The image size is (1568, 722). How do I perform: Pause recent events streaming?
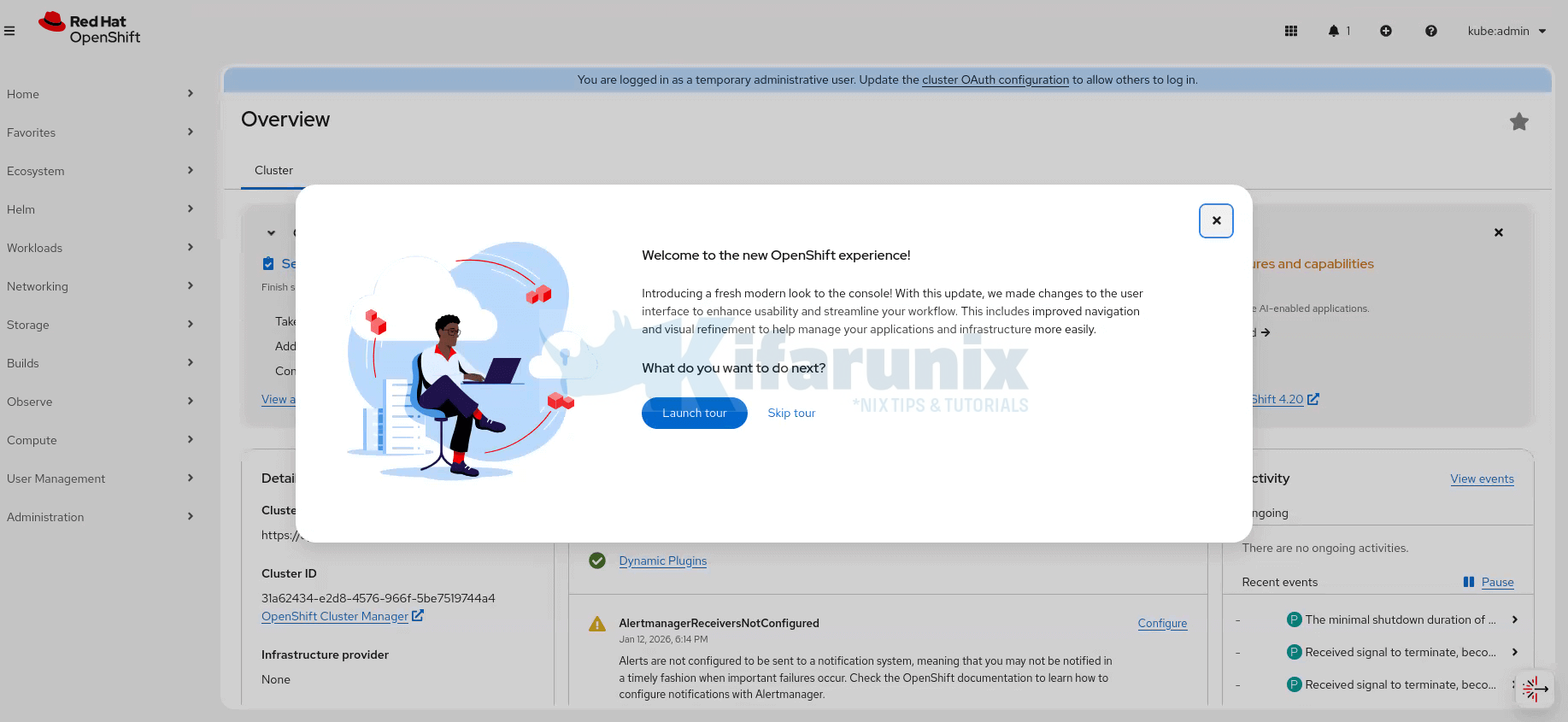coord(1489,582)
